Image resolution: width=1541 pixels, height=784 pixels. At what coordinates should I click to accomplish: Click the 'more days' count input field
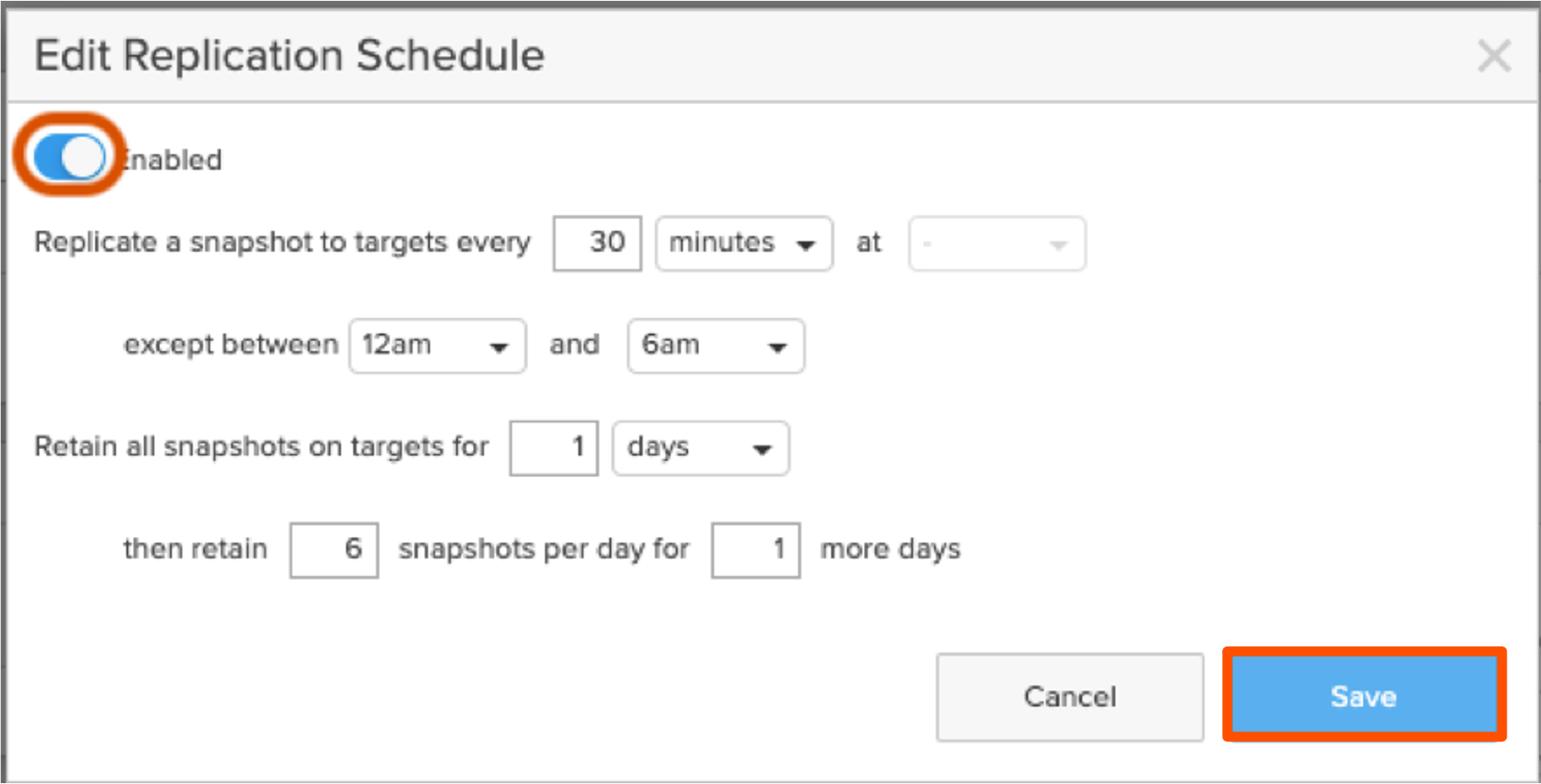[756, 550]
